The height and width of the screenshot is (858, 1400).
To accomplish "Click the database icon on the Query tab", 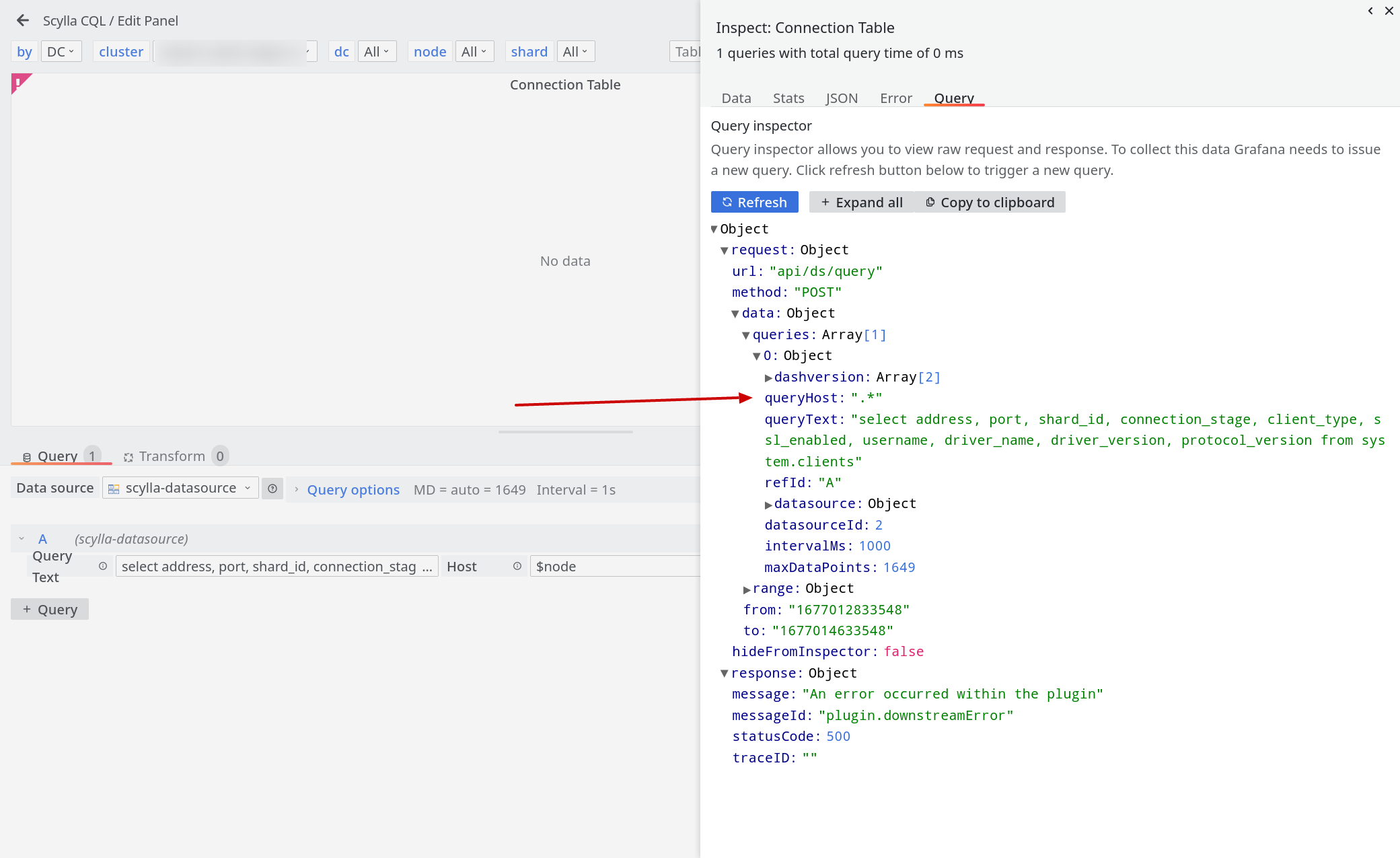I will [27, 456].
